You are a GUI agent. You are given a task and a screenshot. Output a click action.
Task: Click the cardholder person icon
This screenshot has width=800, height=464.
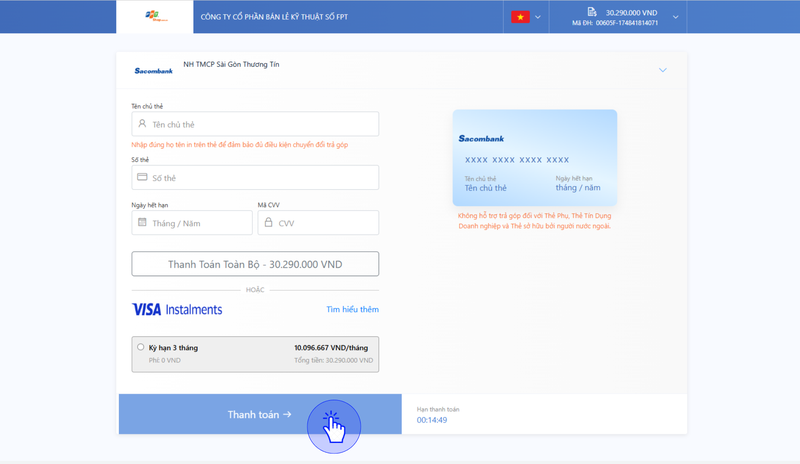coord(142,124)
